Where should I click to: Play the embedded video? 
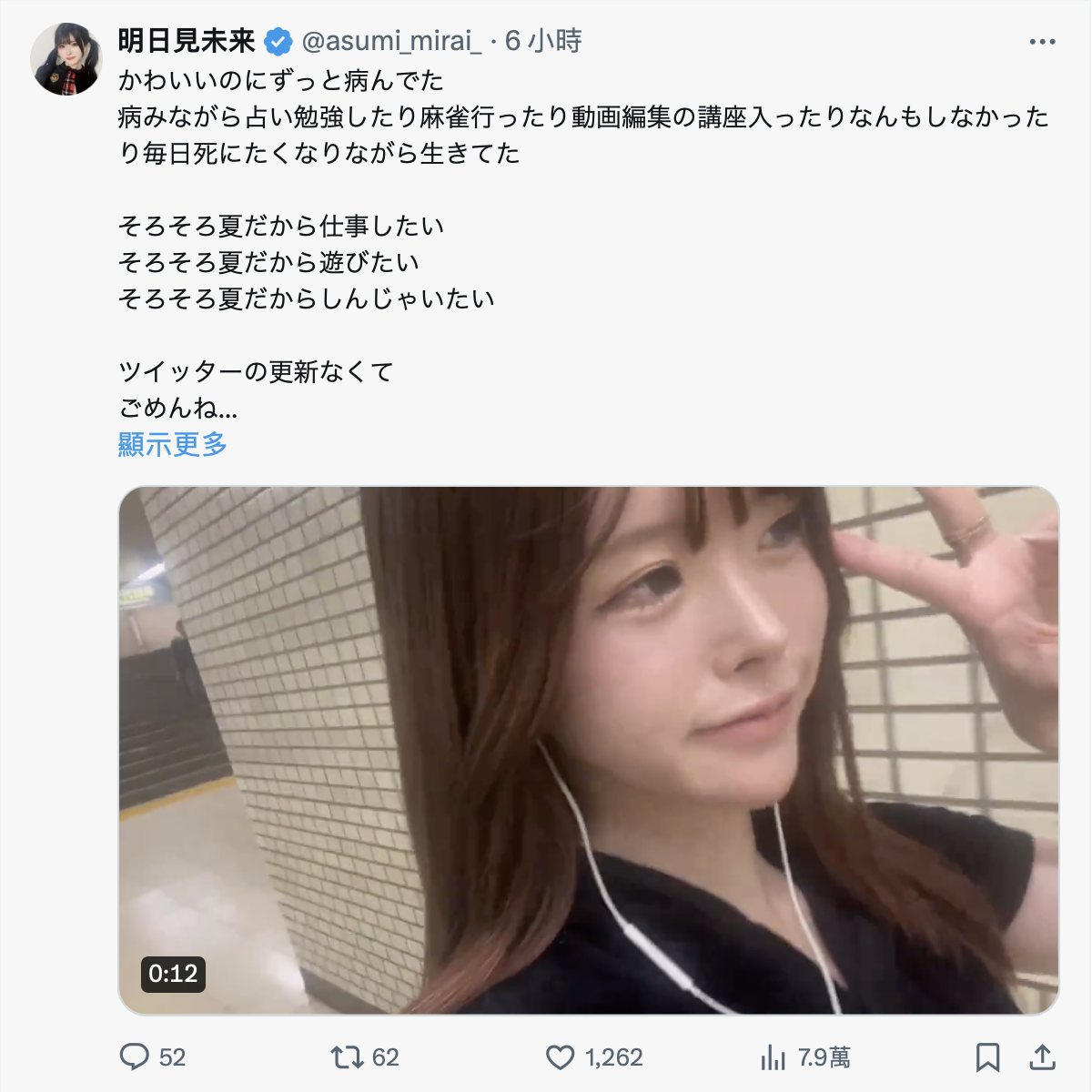(x=589, y=750)
